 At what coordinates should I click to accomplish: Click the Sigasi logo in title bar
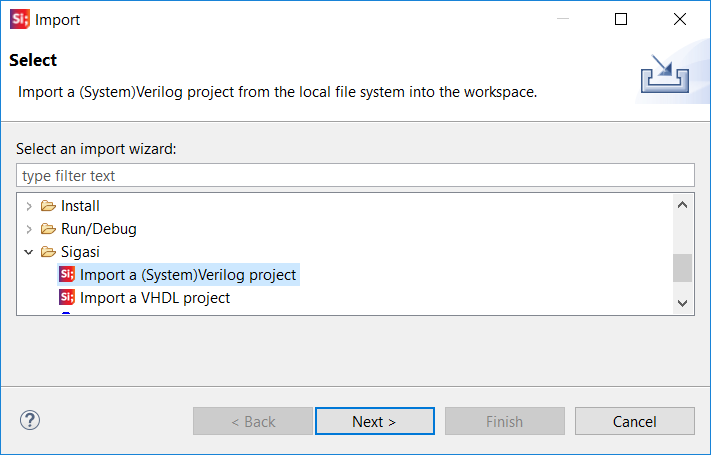click(20, 19)
